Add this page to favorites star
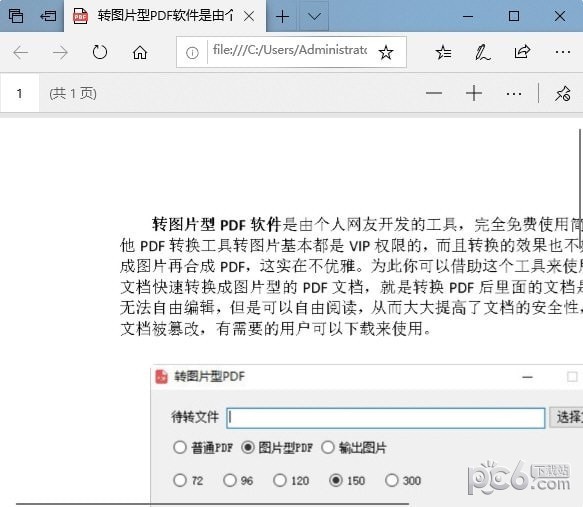 386,52
